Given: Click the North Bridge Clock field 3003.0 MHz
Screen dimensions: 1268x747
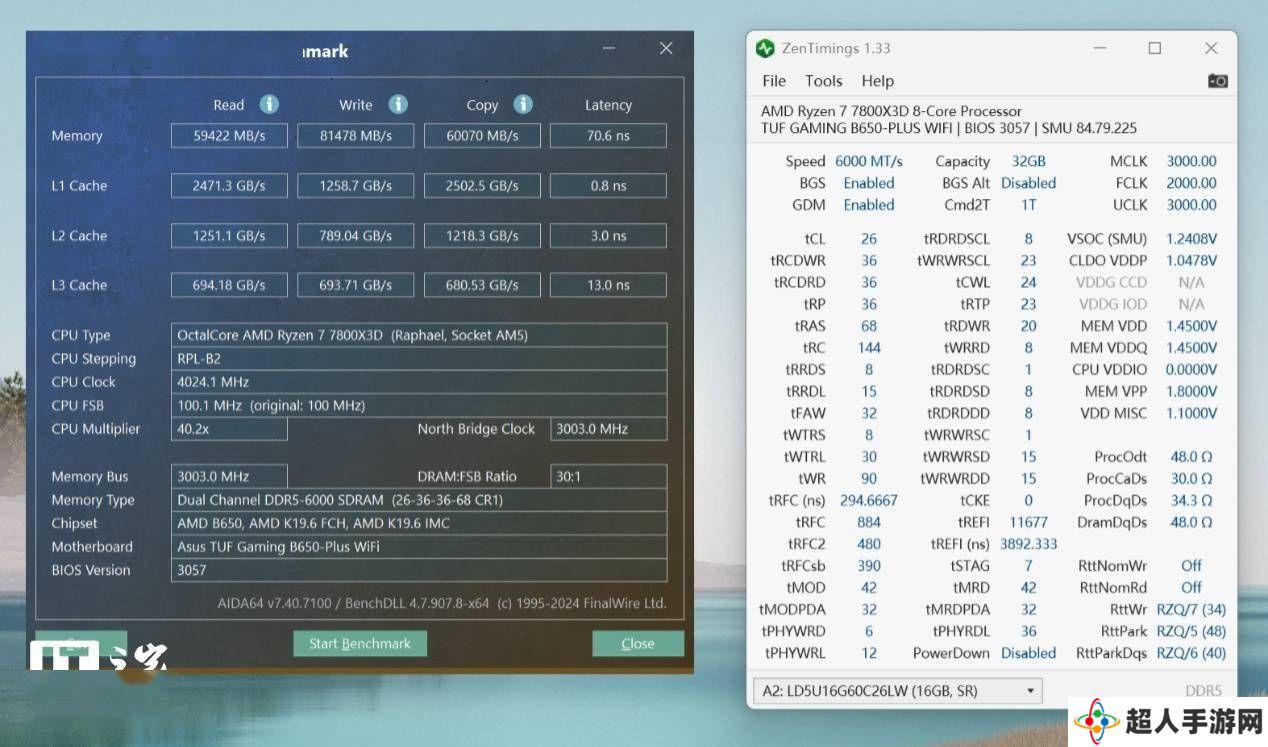Looking at the screenshot, I should click(608, 429).
